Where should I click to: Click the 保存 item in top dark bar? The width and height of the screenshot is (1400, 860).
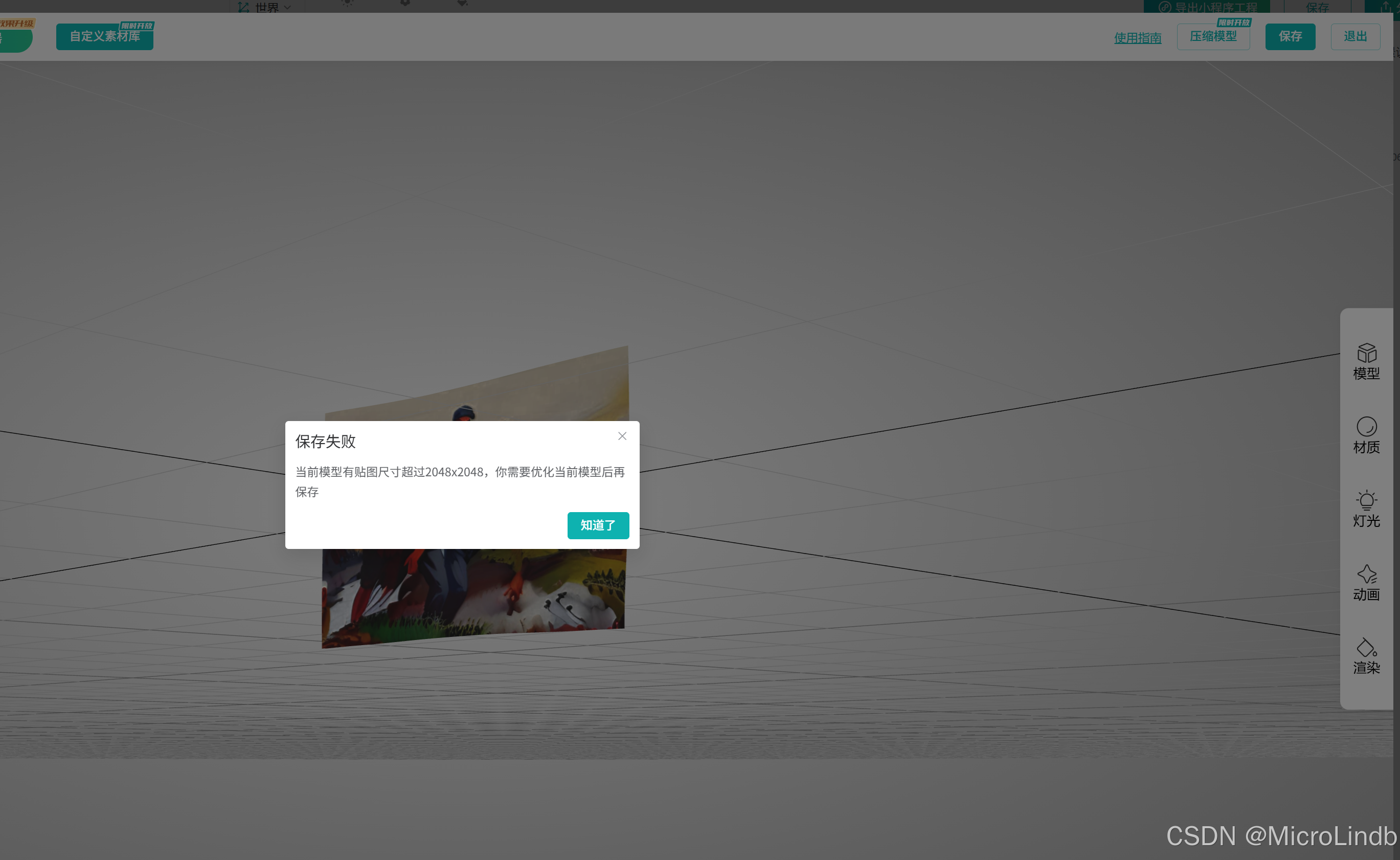(1317, 7)
